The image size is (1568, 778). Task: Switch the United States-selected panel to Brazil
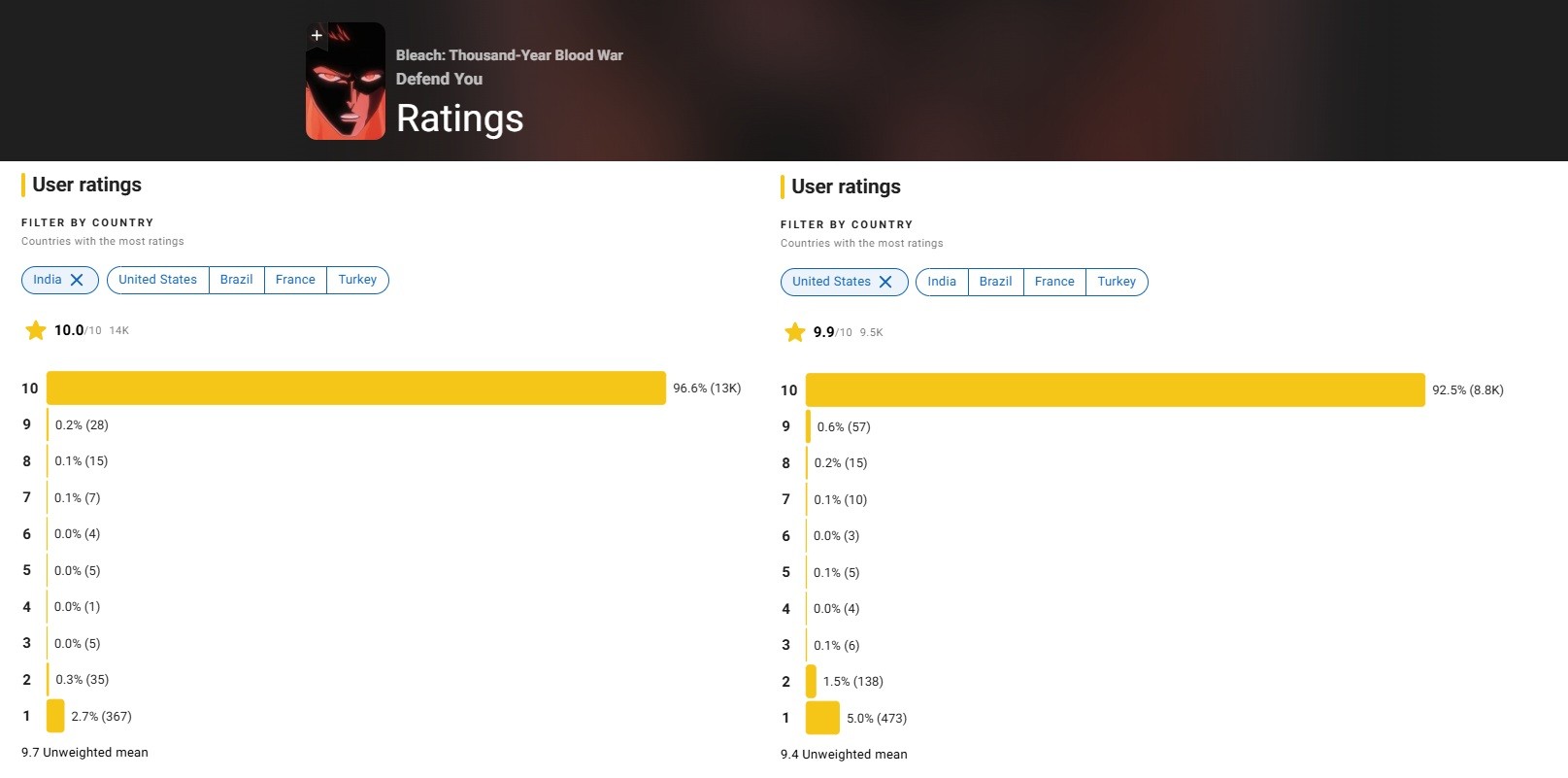pos(995,282)
